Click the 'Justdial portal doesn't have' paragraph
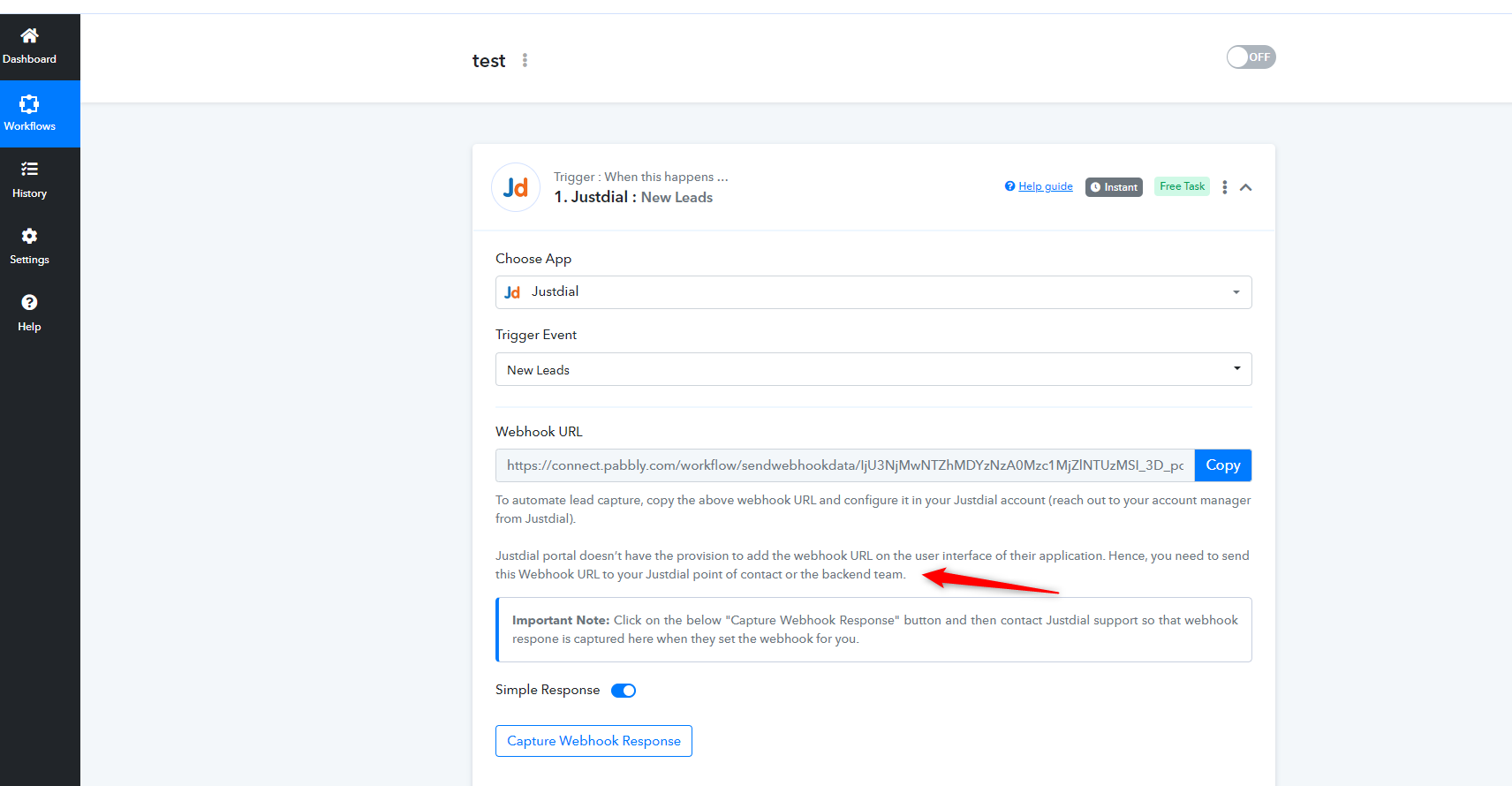The width and height of the screenshot is (1512, 786). [x=873, y=565]
